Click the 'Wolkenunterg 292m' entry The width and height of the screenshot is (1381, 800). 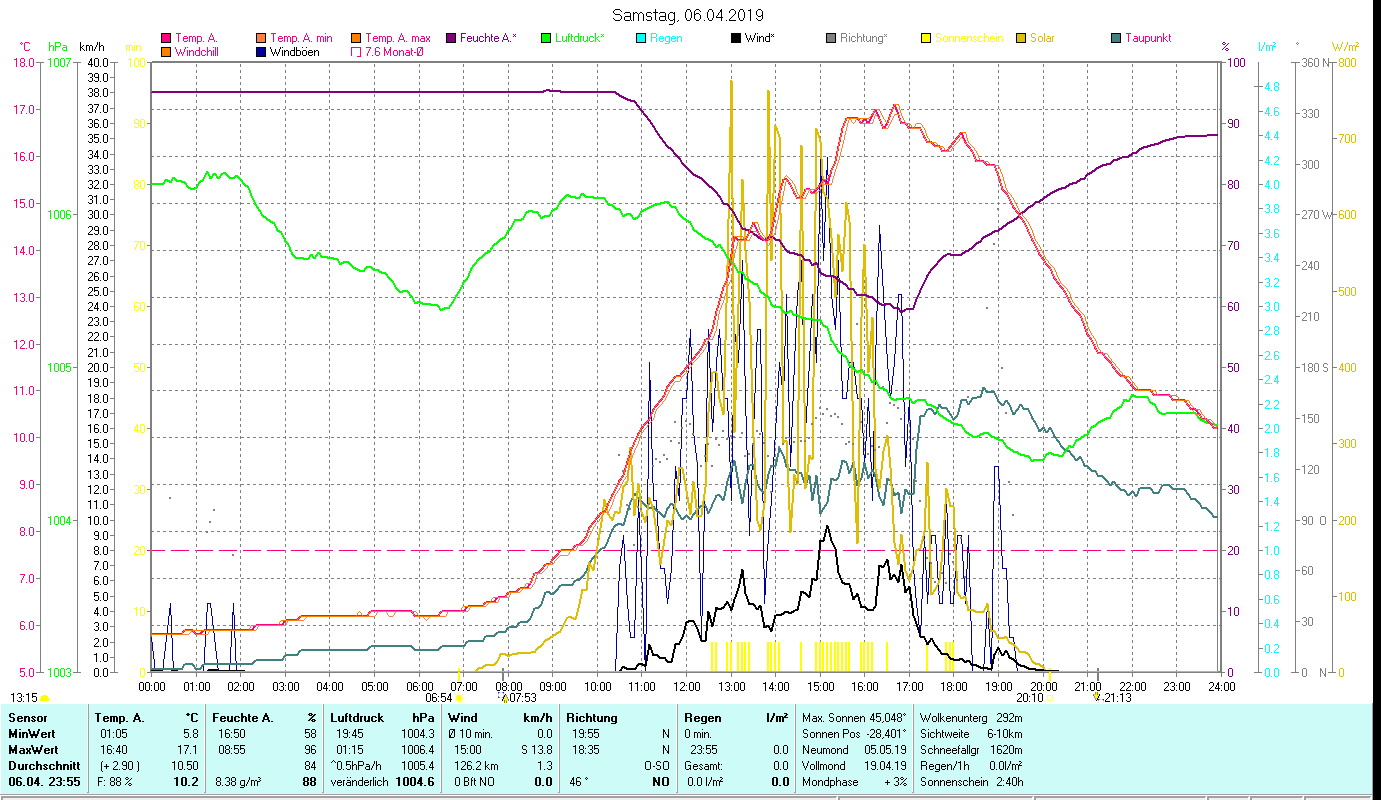point(971,718)
